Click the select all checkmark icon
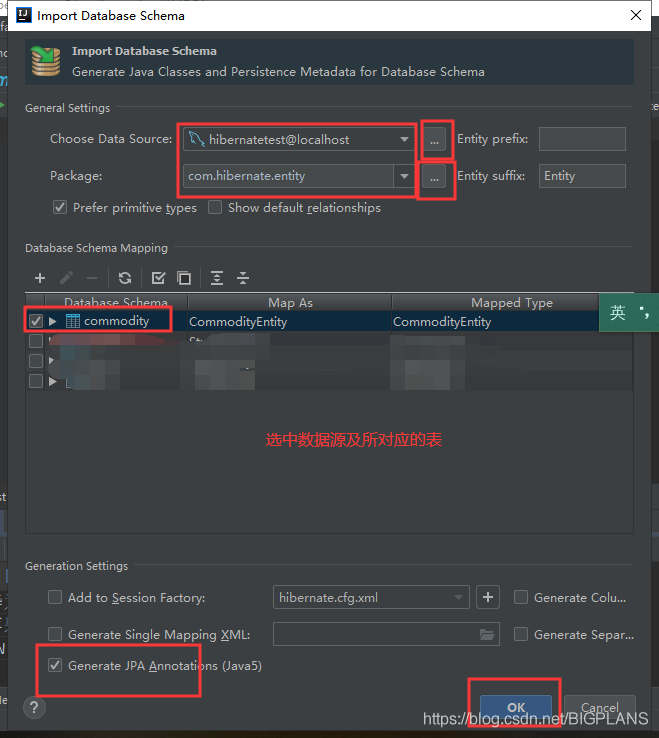659x738 pixels. (x=158, y=278)
